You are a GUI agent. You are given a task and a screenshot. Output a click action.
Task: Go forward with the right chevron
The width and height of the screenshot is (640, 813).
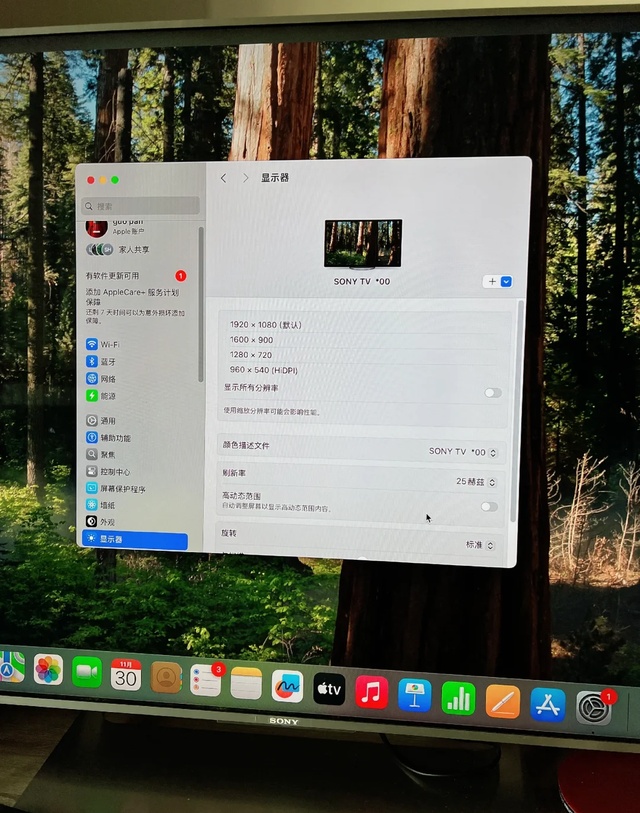point(246,178)
